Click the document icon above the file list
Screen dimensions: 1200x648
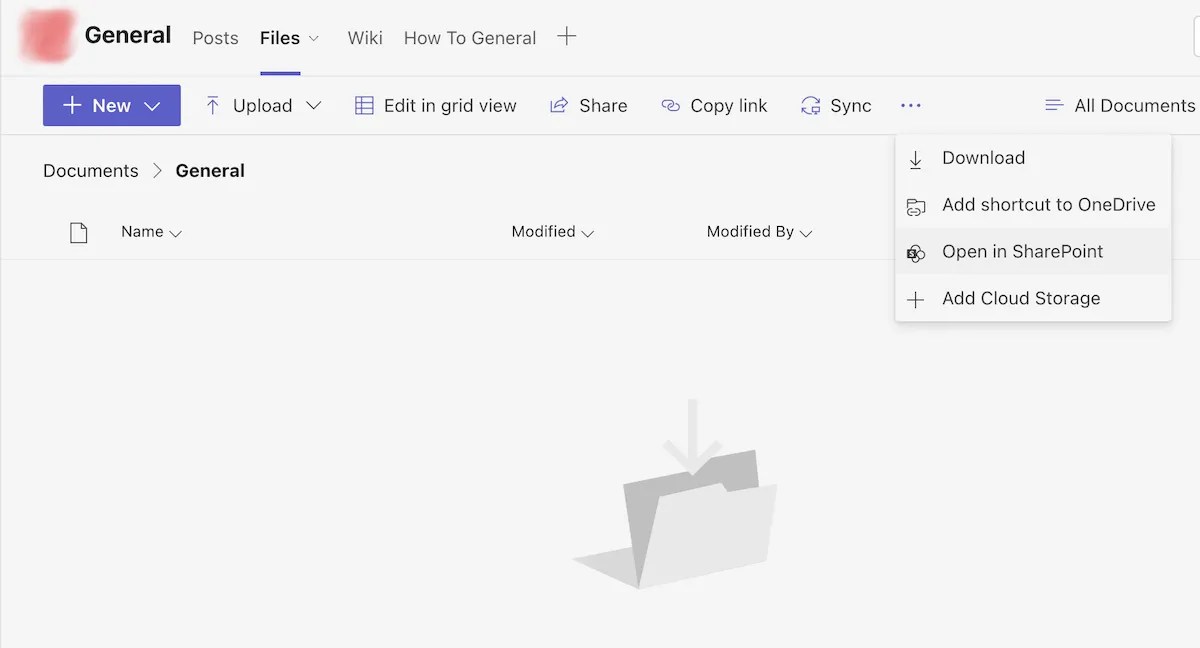(79, 231)
